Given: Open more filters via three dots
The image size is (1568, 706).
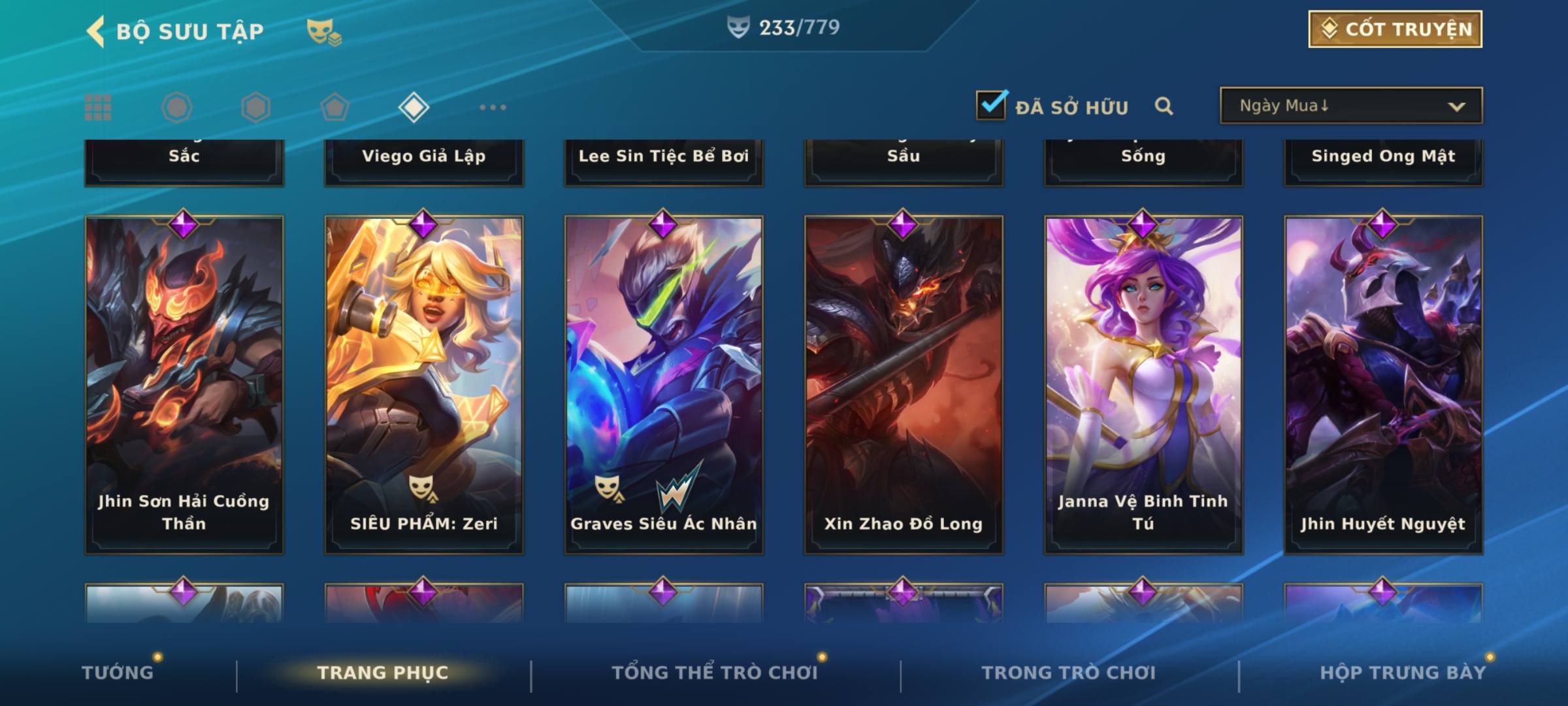Looking at the screenshot, I should click(493, 107).
